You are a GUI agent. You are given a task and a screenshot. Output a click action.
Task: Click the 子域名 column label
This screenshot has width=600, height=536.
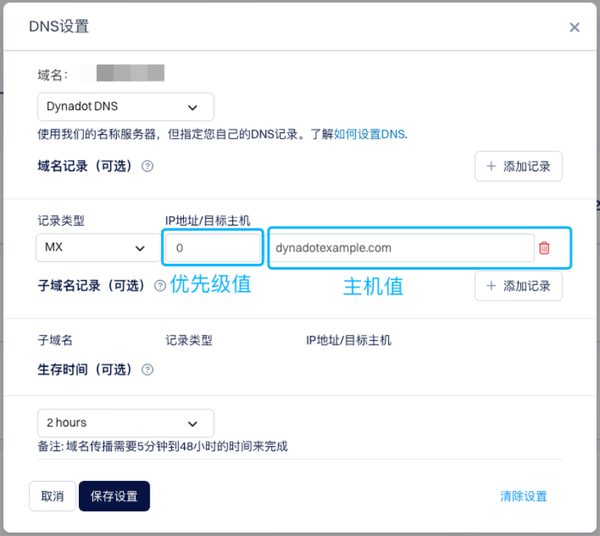click(x=55, y=340)
